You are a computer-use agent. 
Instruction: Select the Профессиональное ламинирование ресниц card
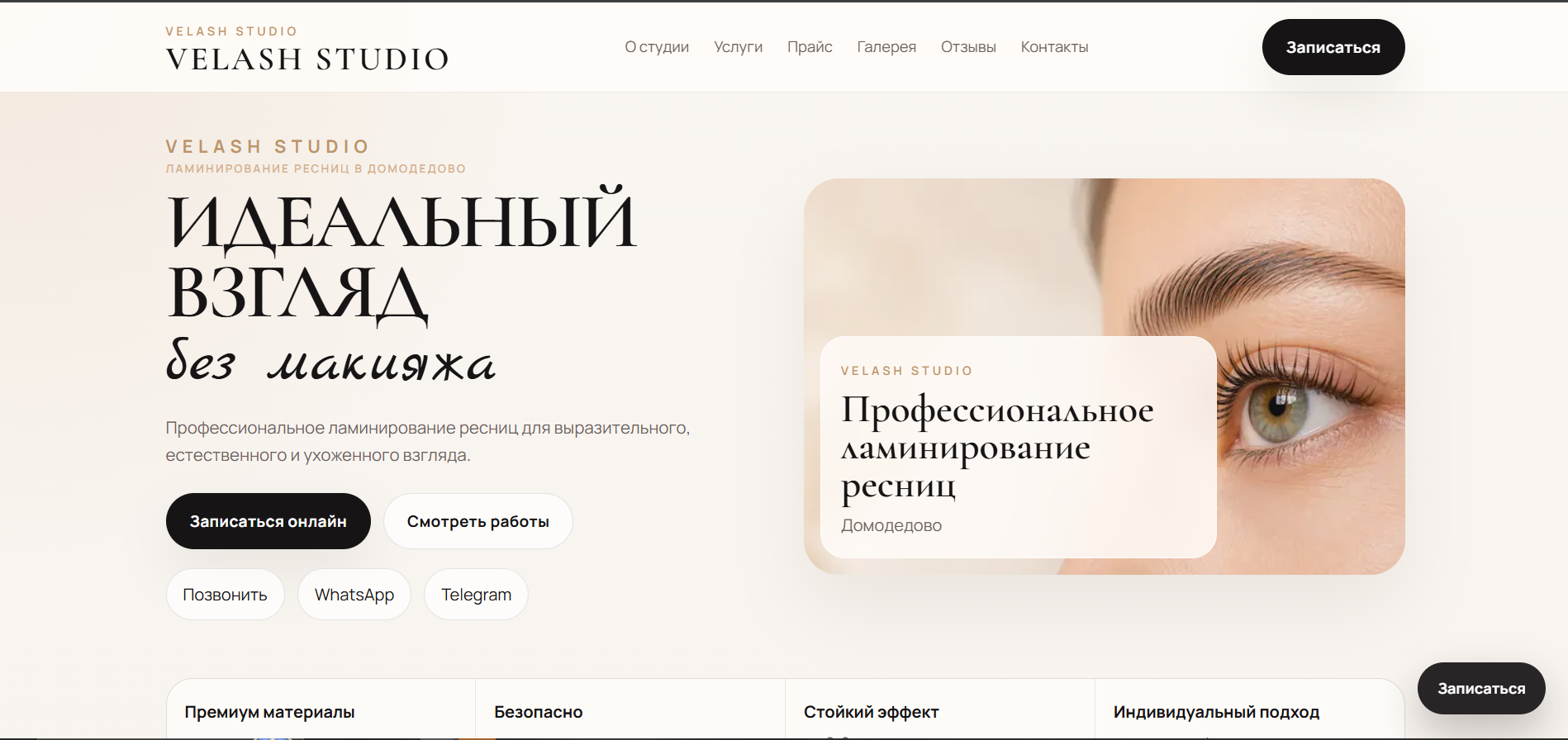coord(1019,447)
